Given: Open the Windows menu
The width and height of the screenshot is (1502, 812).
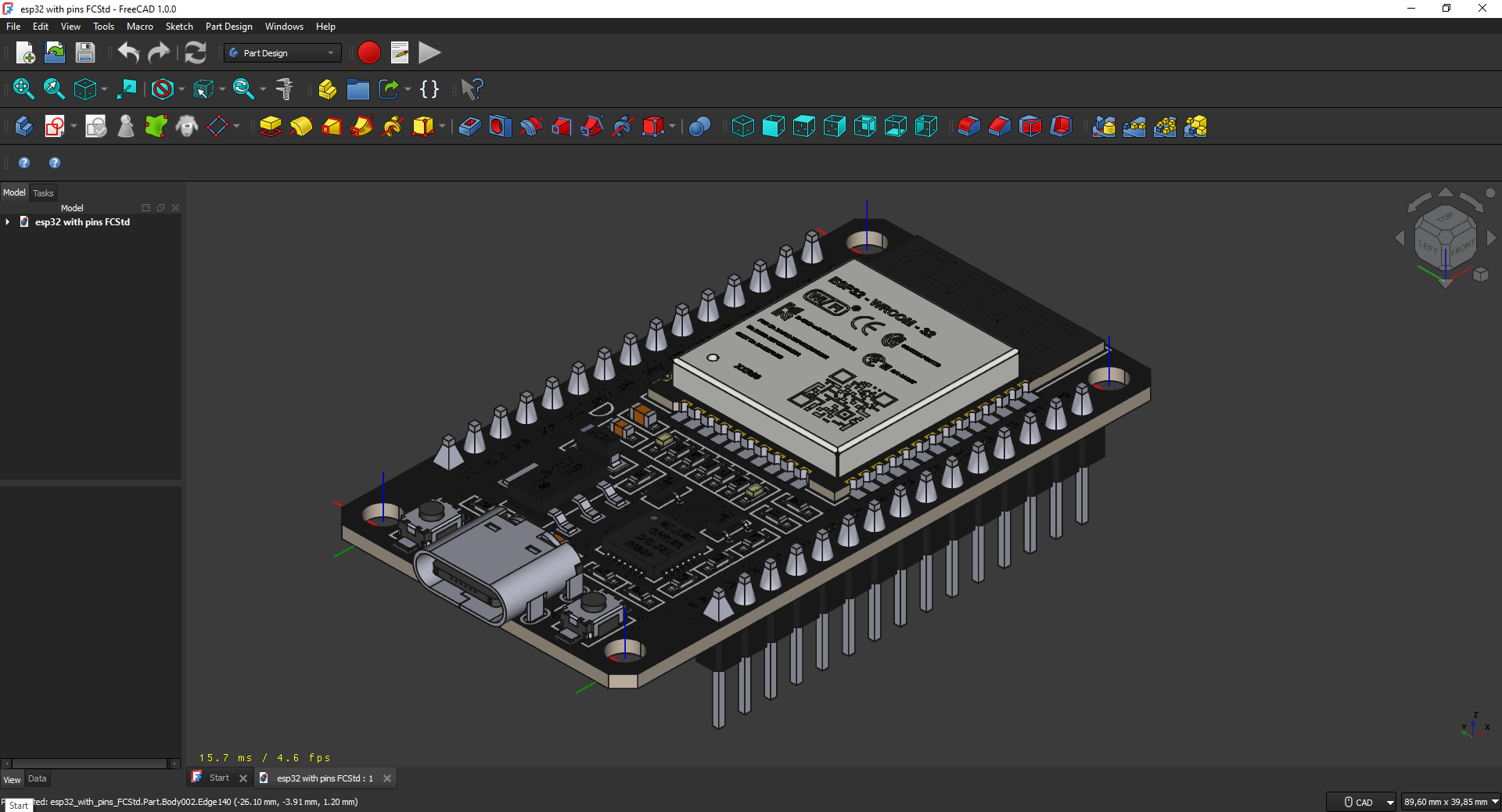Looking at the screenshot, I should tap(284, 27).
